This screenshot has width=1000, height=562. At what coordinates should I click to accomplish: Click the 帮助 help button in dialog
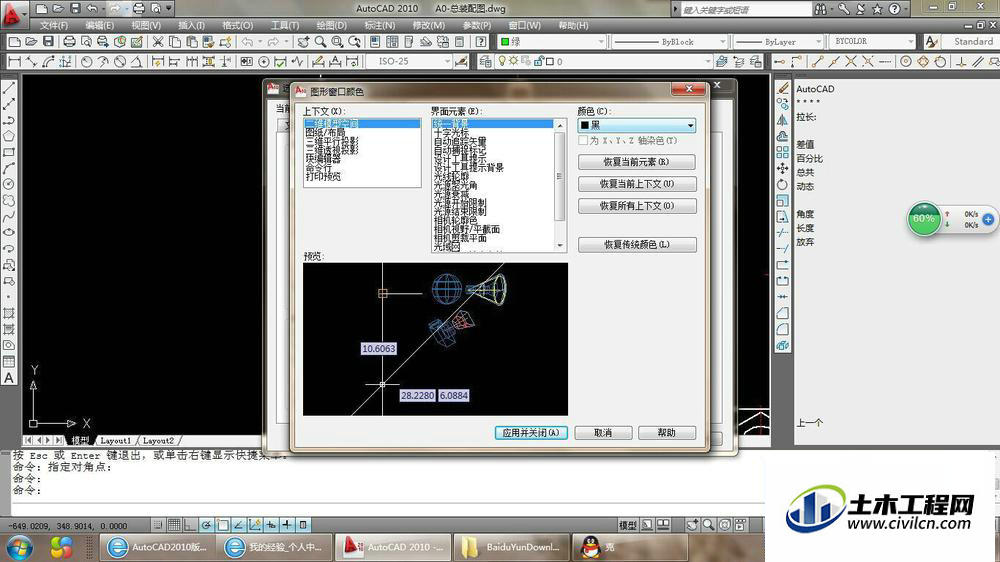point(666,433)
